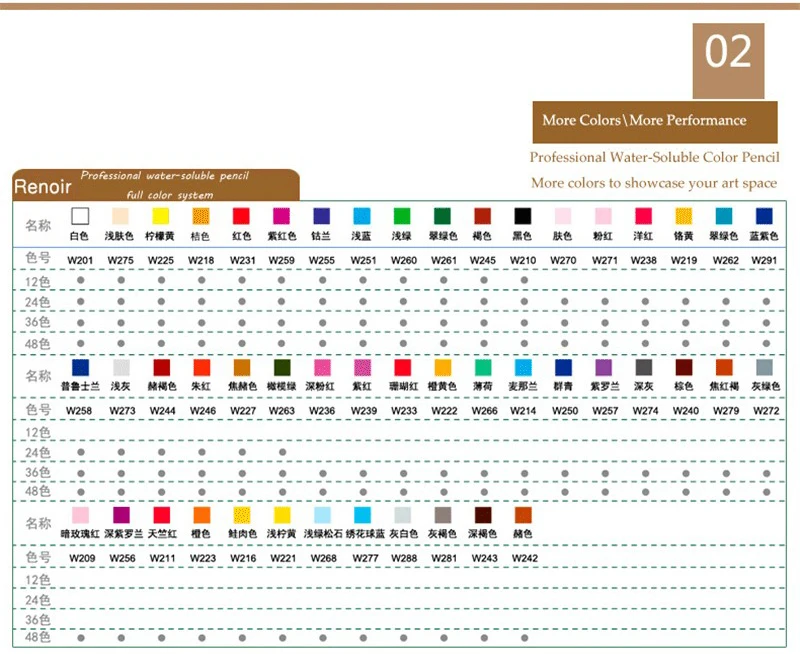Click the brown swatch above W245

483,216
